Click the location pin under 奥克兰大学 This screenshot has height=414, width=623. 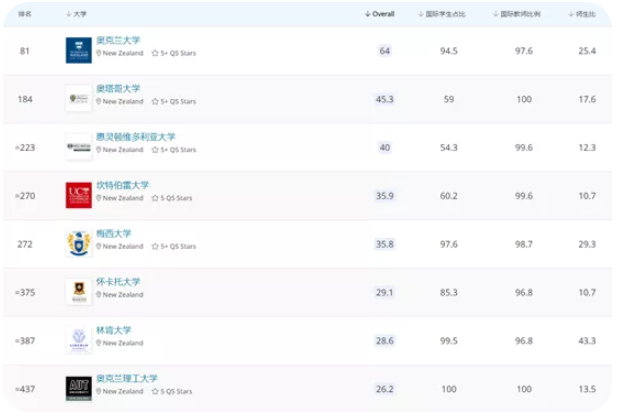pyautogui.click(x=99, y=53)
